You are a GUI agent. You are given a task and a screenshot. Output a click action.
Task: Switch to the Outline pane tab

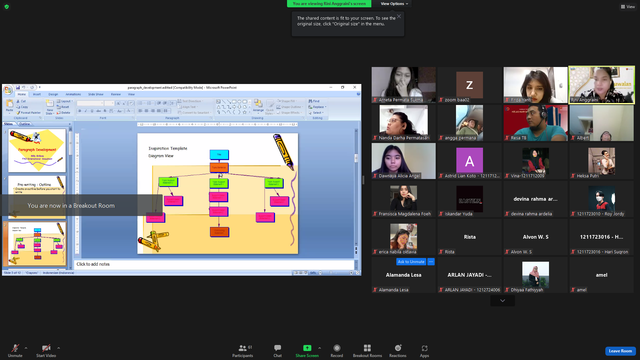24,124
